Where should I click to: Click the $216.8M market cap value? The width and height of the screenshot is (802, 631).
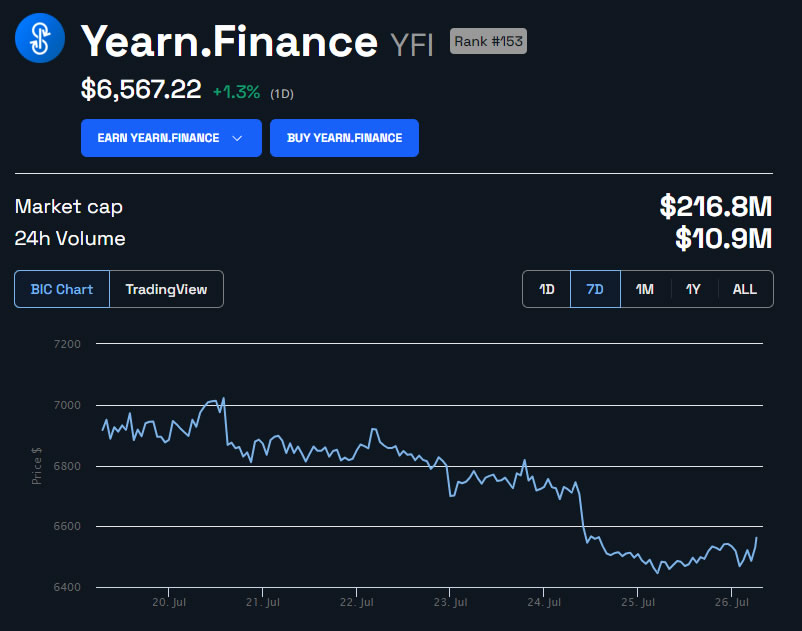[x=716, y=207]
